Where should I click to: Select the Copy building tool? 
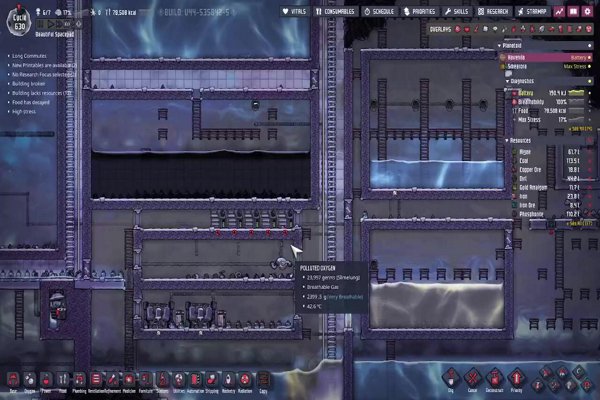pyautogui.click(x=263, y=380)
